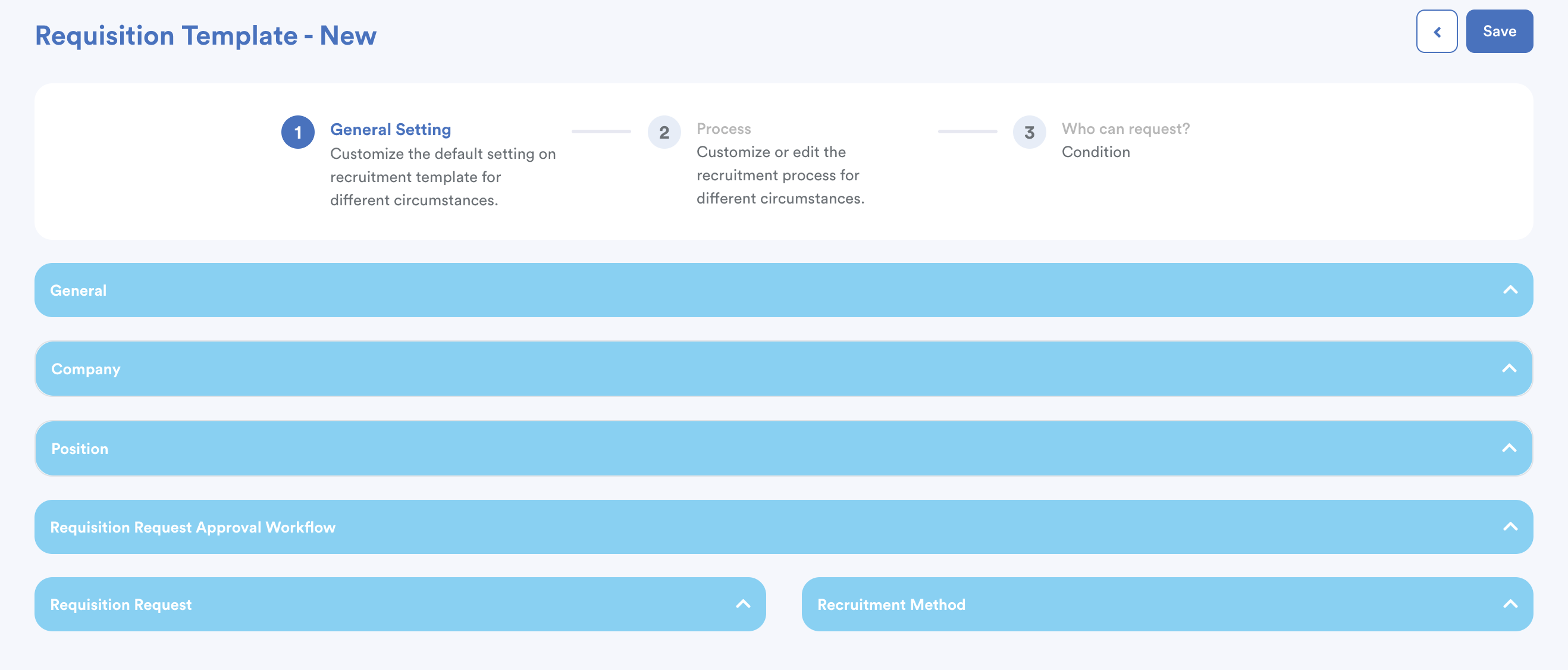
Task: Collapse Recruitment Method panel chevron
Action: pyautogui.click(x=1510, y=604)
